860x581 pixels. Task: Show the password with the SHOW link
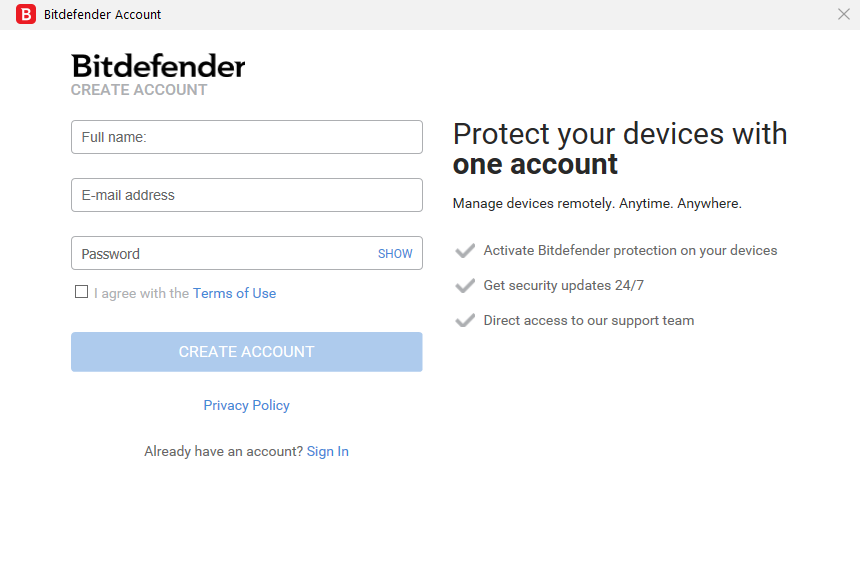pyautogui.click(x=395, y=253)
